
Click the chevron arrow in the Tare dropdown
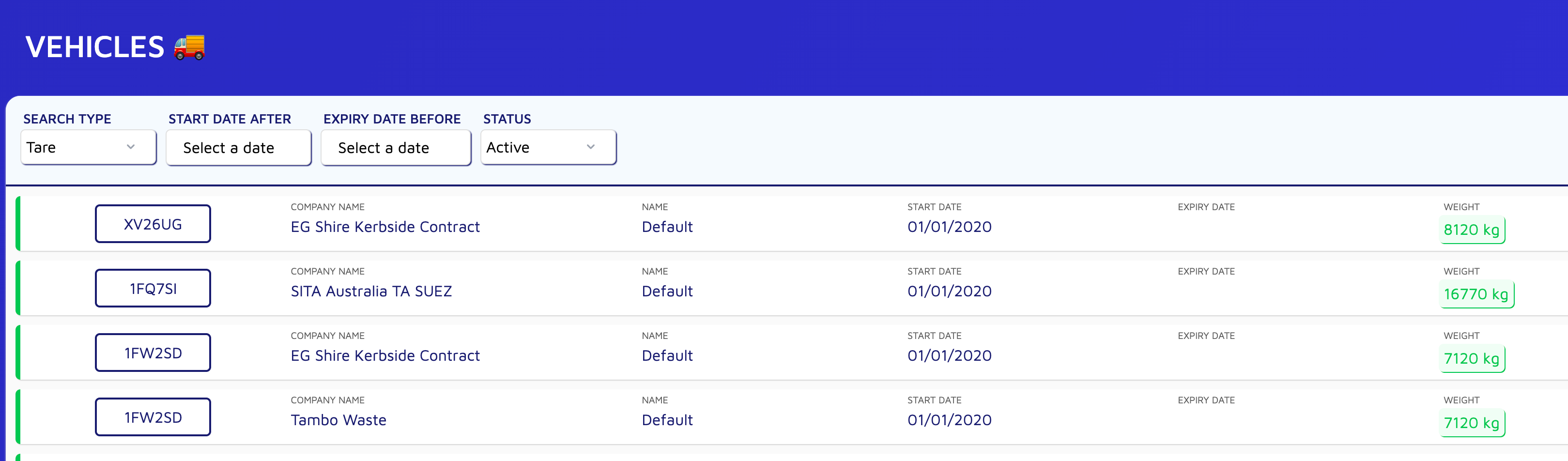(x=130, y=147)
